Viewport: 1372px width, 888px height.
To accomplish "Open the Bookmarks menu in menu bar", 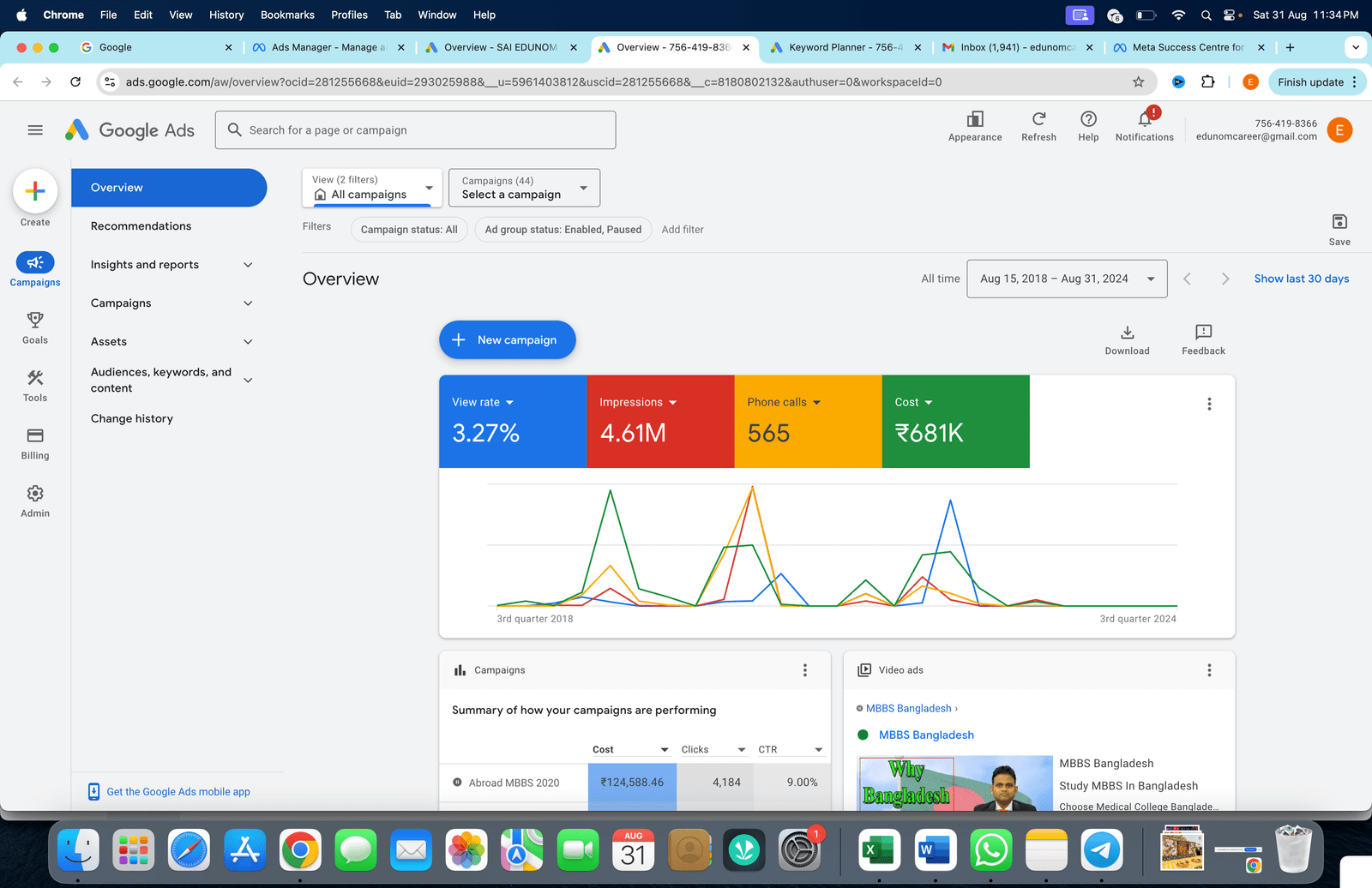I will pyautogui.click(x=287, y=15).
